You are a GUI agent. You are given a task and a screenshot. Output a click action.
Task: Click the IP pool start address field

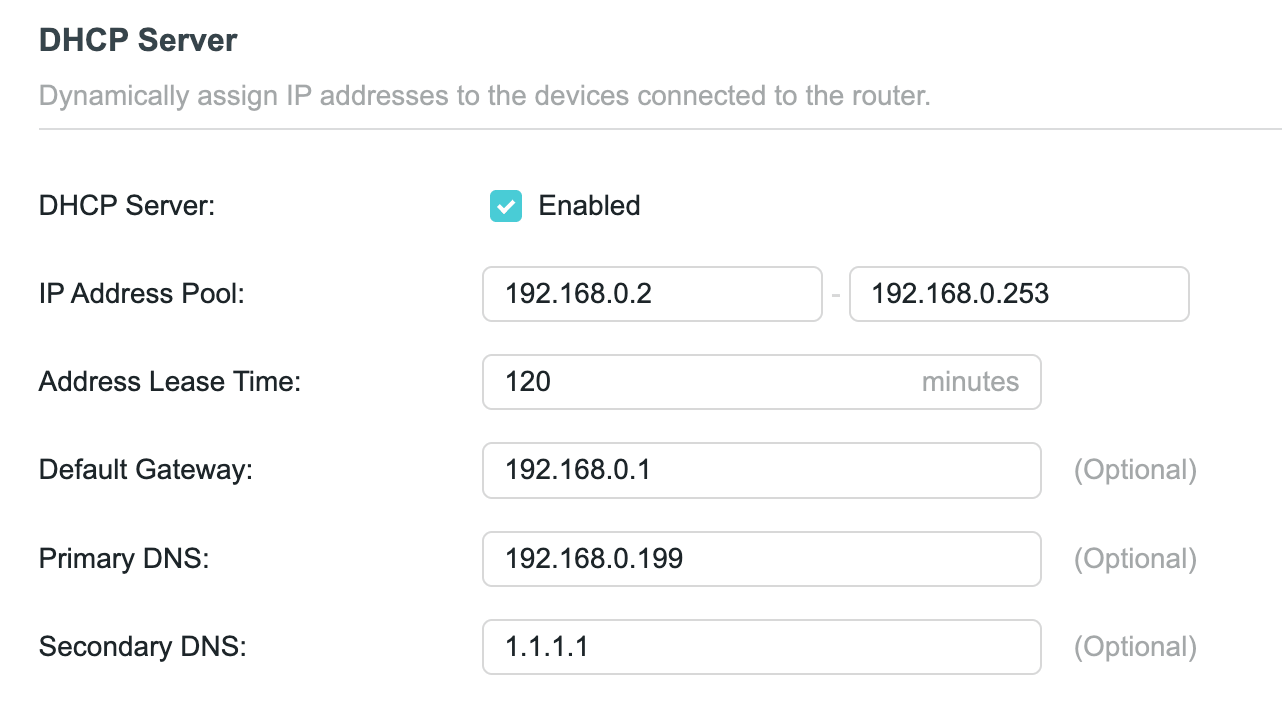pyautogui.click(x=652, y=294)
